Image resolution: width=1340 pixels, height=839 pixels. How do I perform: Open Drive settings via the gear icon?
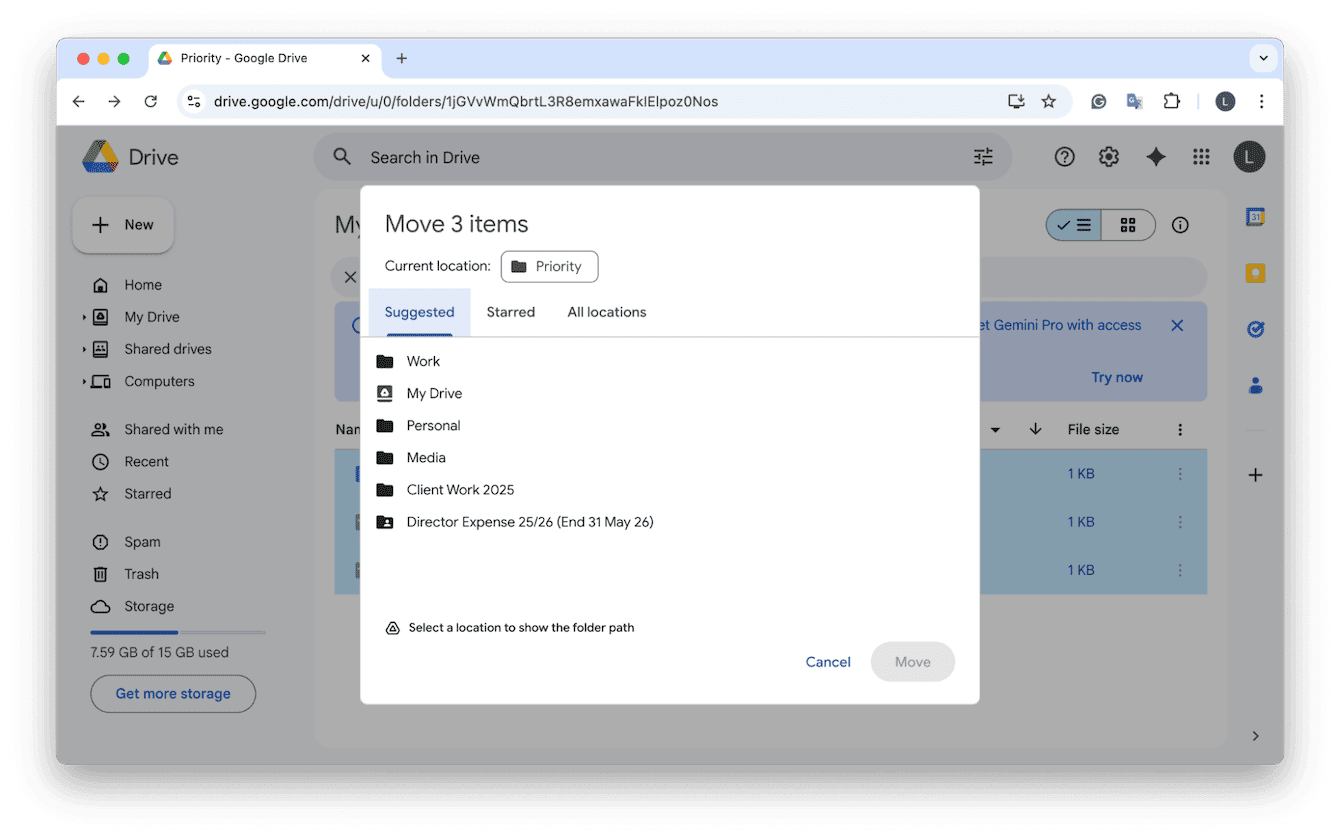[1108, 156]
